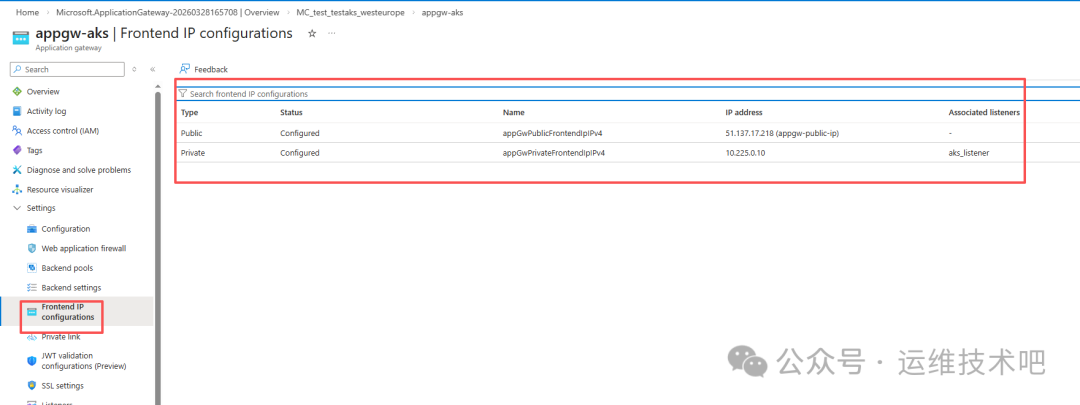
Task: Click the Overview sidebar icon
Action: tap(17, 92)
